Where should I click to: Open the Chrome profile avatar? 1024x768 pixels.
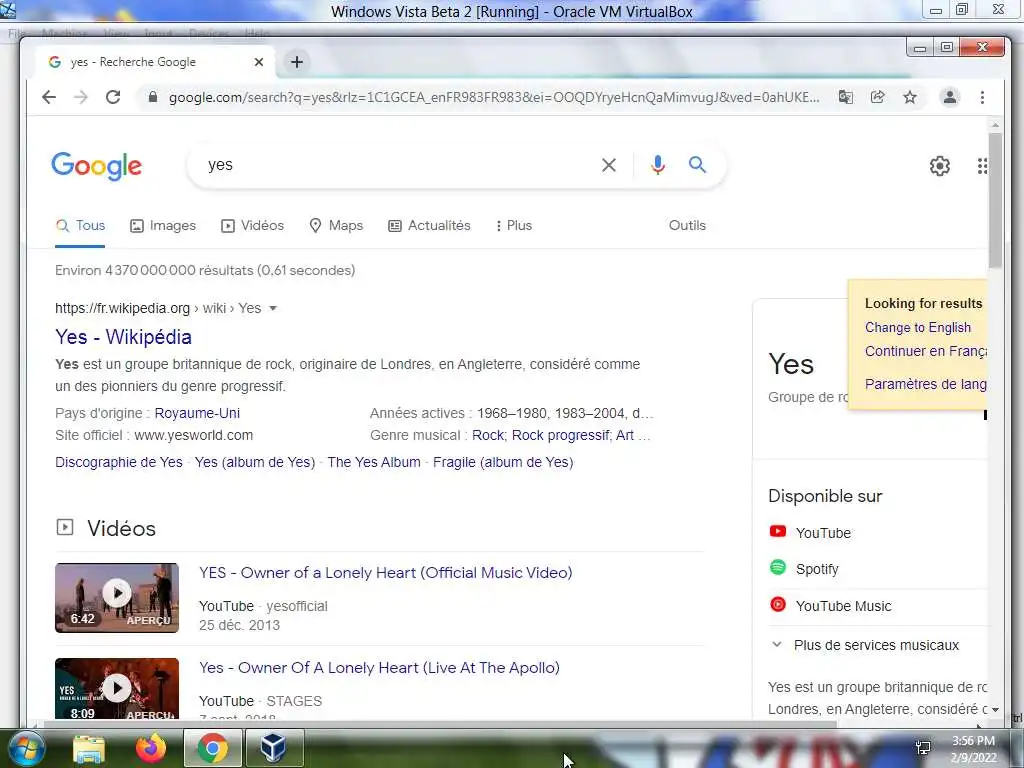950,97
